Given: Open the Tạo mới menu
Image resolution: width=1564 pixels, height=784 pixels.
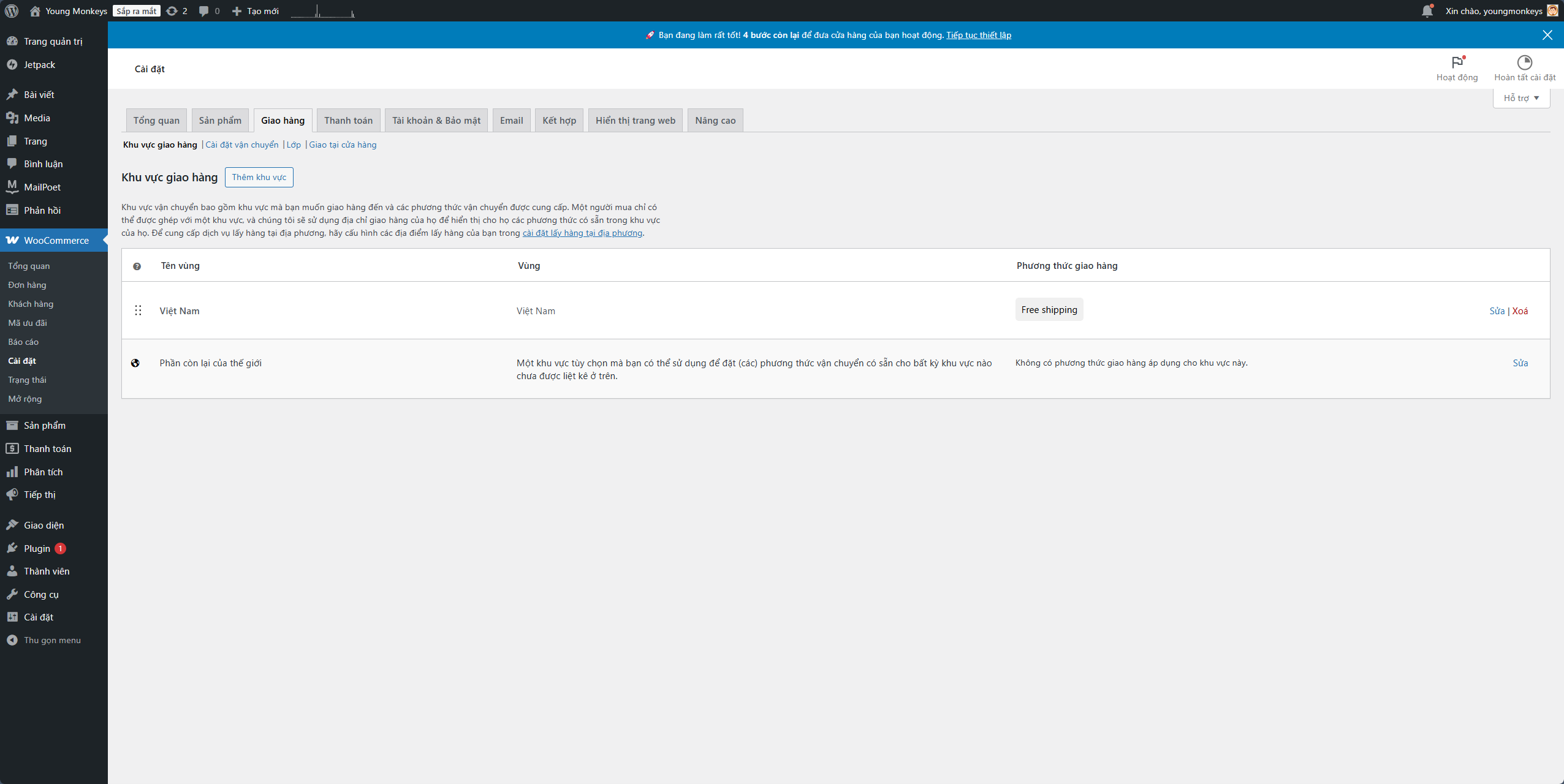Looking at the screenshot, I should (256, 11).
